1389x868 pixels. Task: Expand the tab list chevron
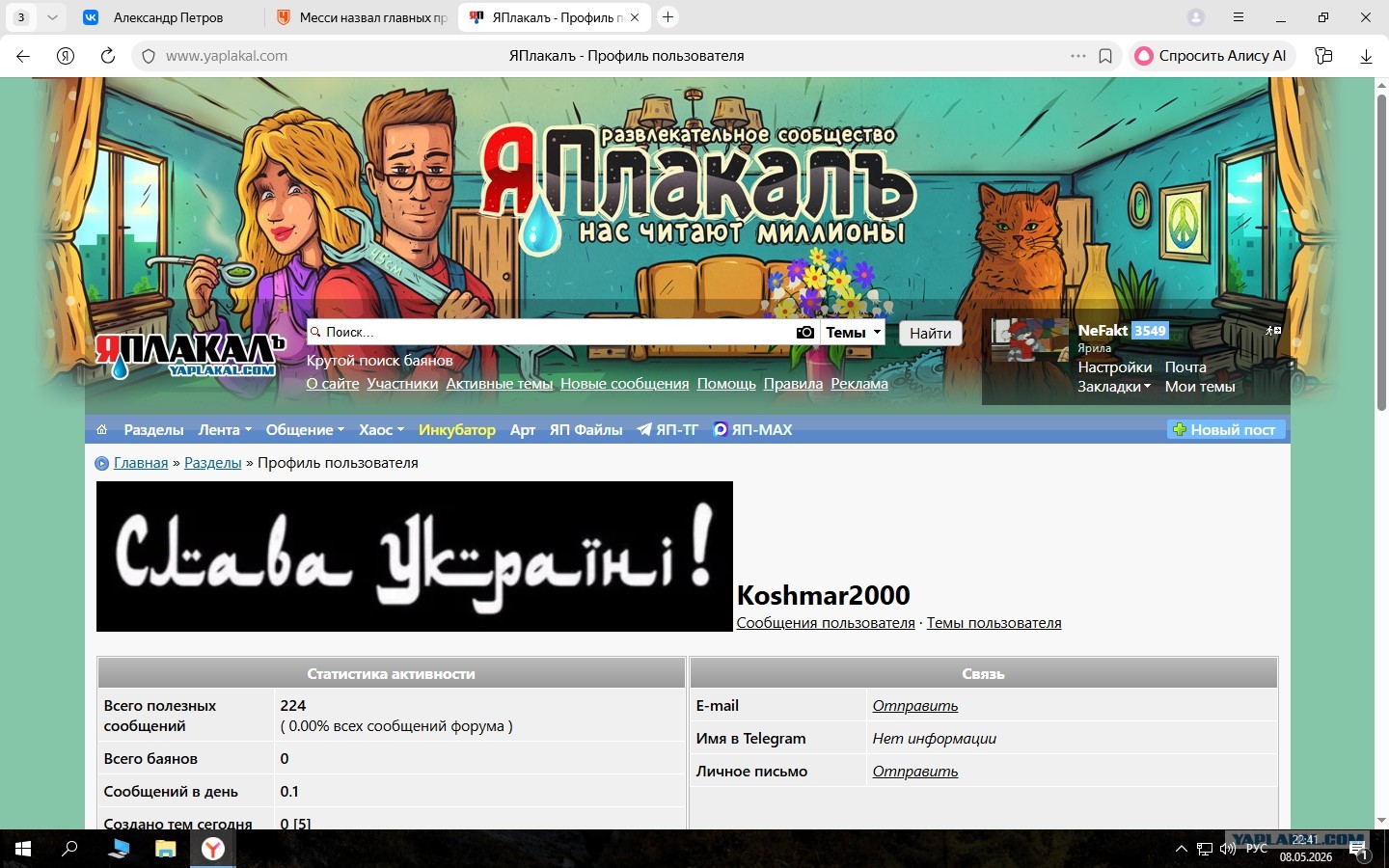[52, 17]
